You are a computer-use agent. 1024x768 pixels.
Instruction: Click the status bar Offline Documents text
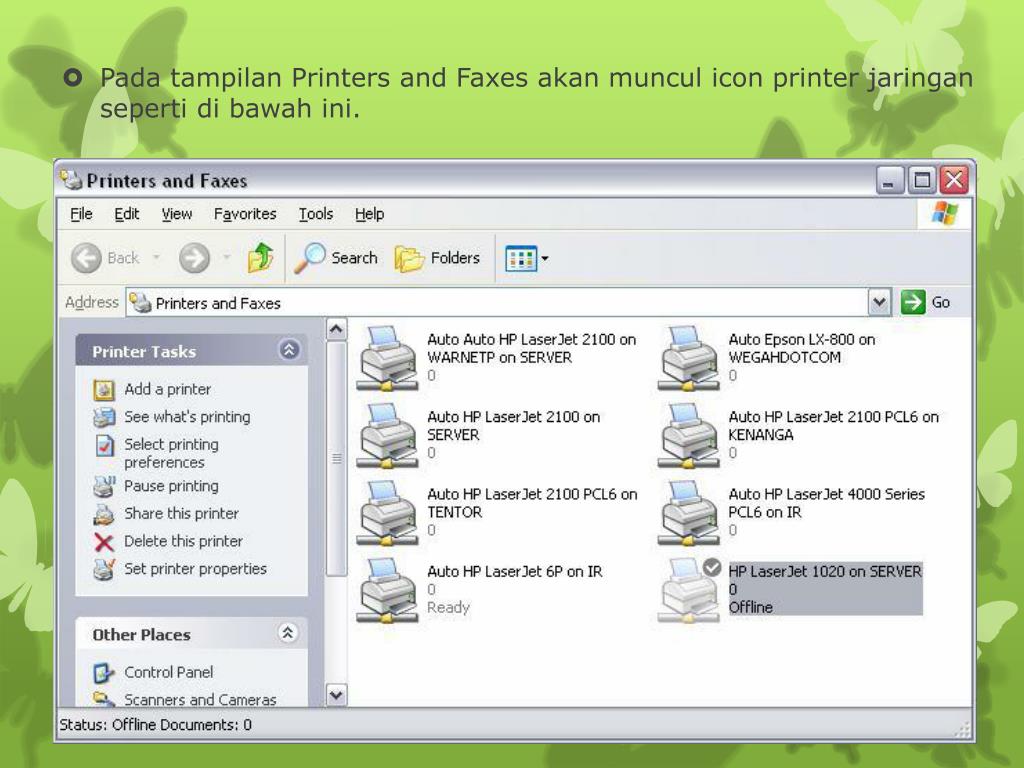coord(155,725)
